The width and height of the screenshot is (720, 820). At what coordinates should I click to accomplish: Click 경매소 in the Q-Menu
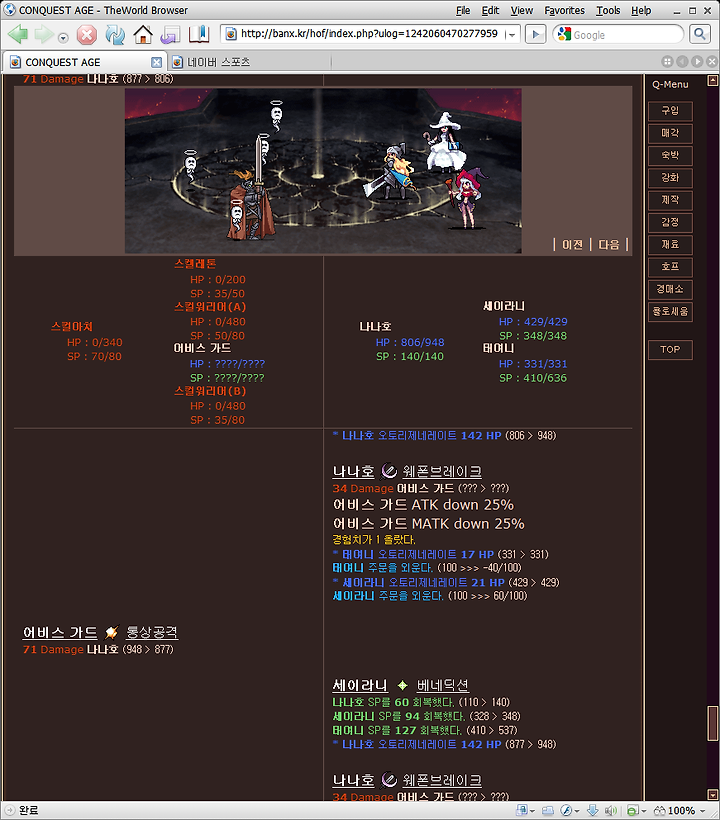point(670,289)
